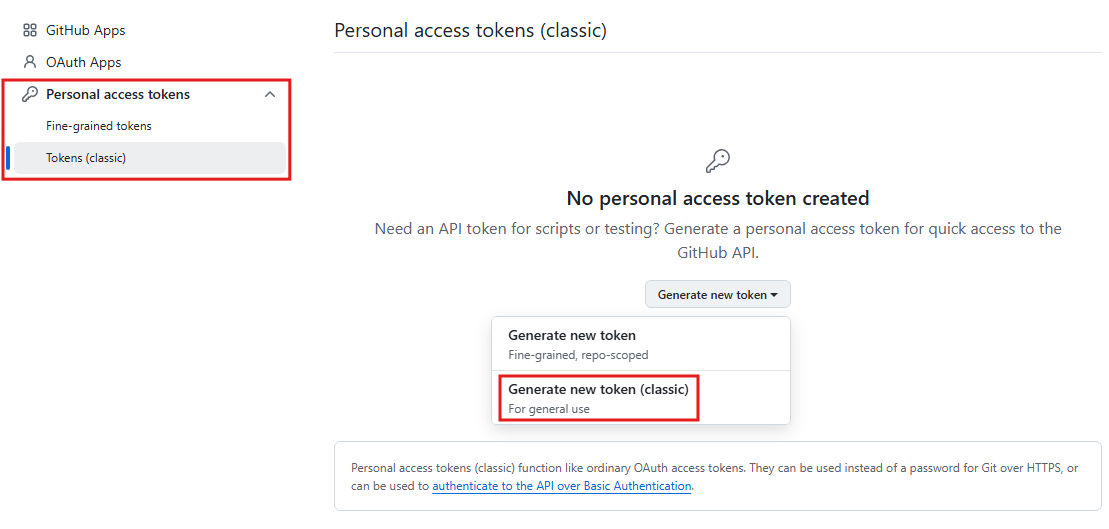Image resolution: width=1109 pixels, height=529 pixels.
Task: Follow the authenticate to the API link
Action: [x=562, y=486]
